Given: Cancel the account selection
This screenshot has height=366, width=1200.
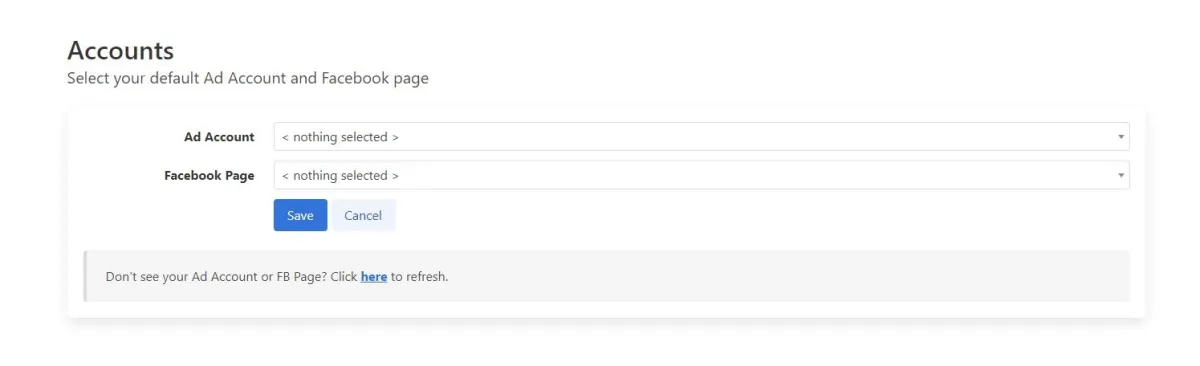Looking at the screenshot, I should coord(363,215).
